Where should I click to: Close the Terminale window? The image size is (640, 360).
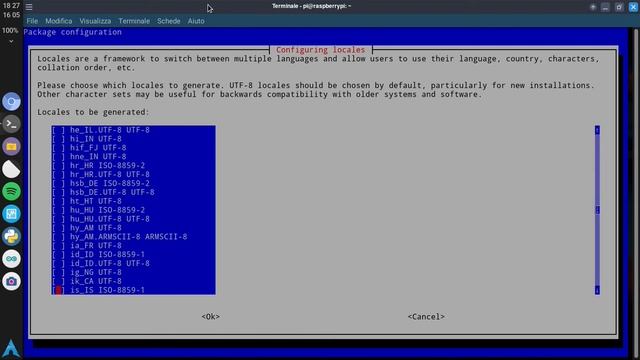[x=633, y=7]
